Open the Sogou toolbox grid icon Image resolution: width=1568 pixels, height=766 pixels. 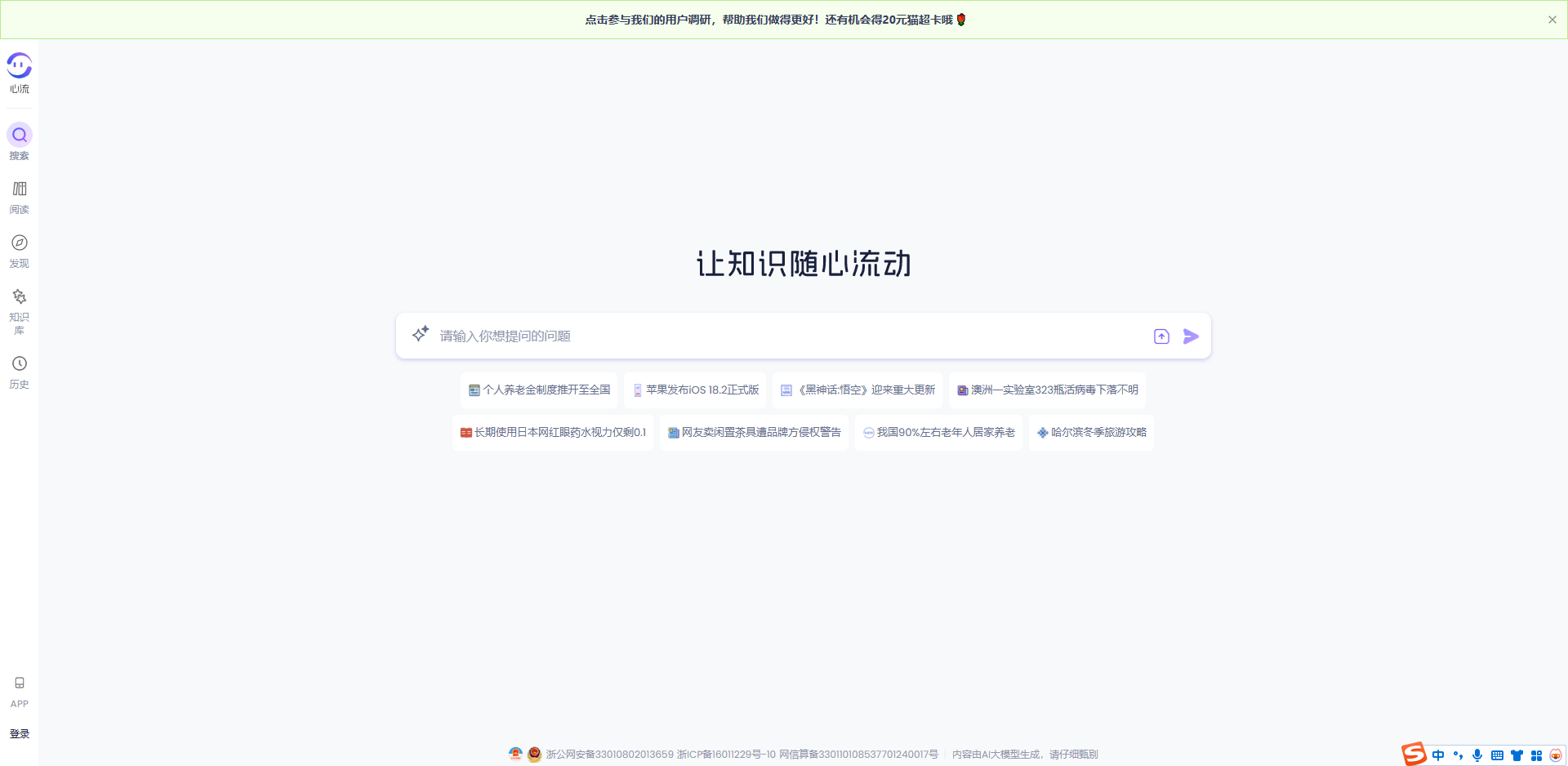1538,755
